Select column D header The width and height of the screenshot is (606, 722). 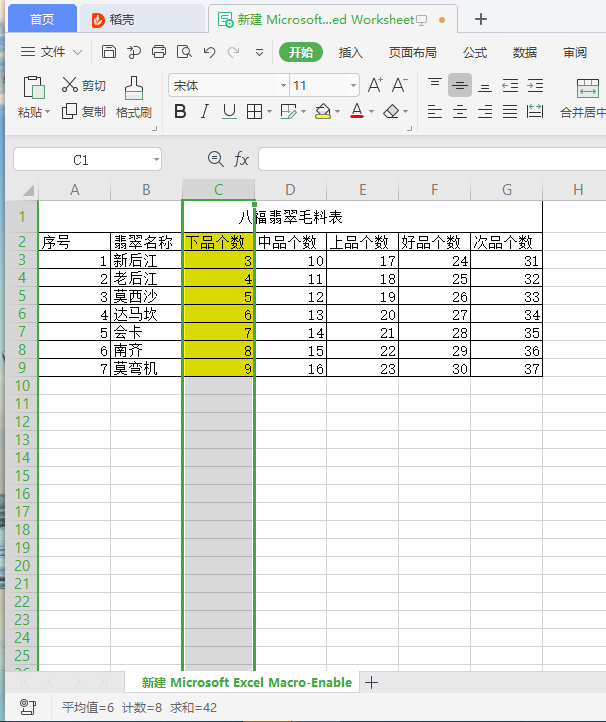click(x=290, y=190)
